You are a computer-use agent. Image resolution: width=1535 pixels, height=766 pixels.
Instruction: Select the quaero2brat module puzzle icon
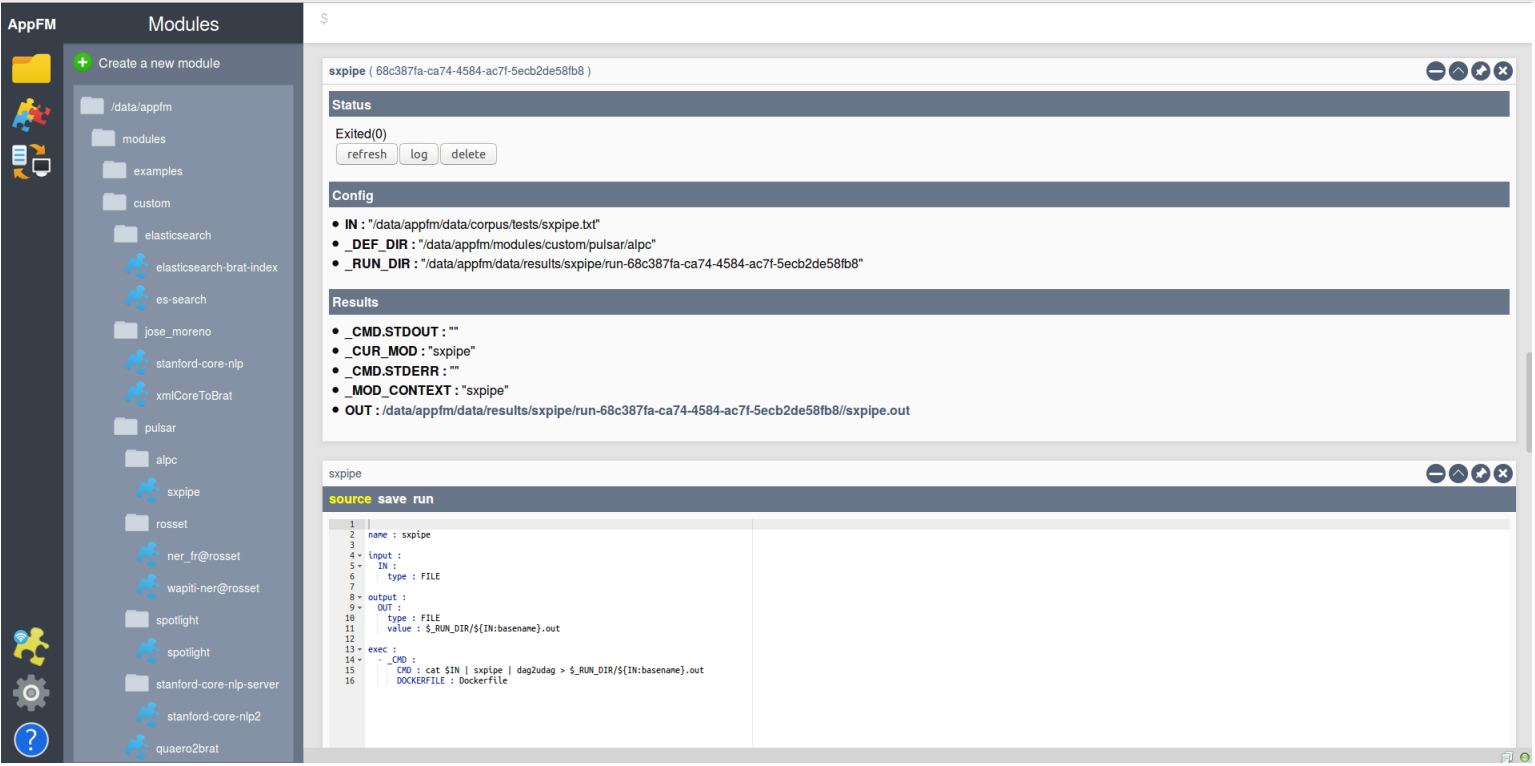(x=137, y=746)
